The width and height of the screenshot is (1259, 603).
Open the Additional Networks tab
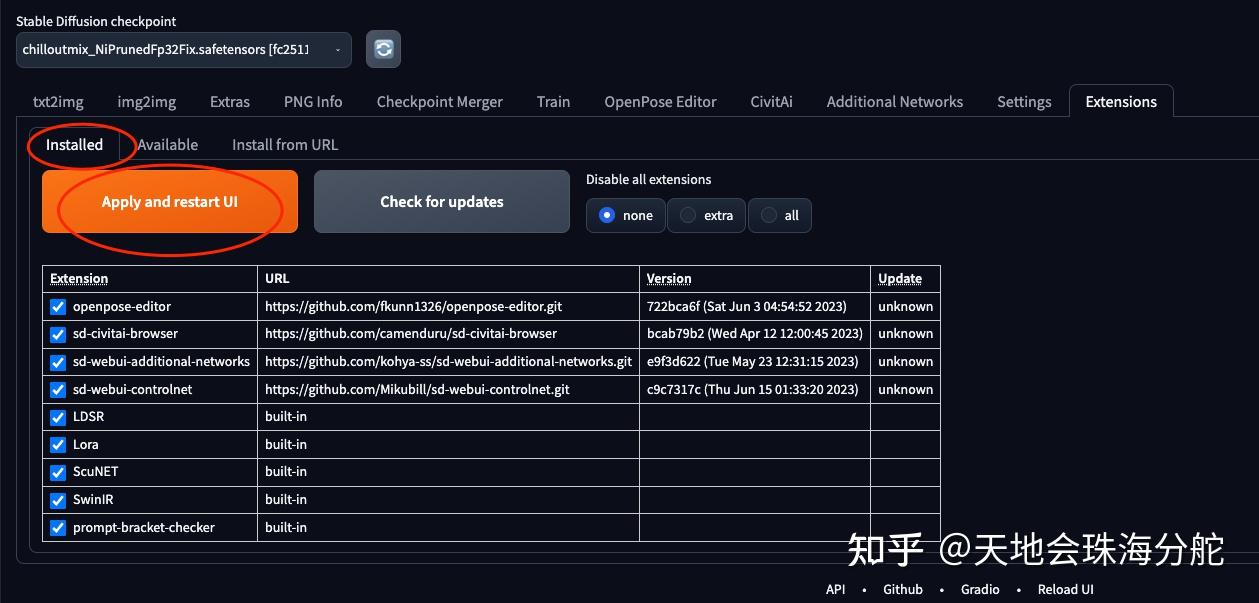click(894, 101)
